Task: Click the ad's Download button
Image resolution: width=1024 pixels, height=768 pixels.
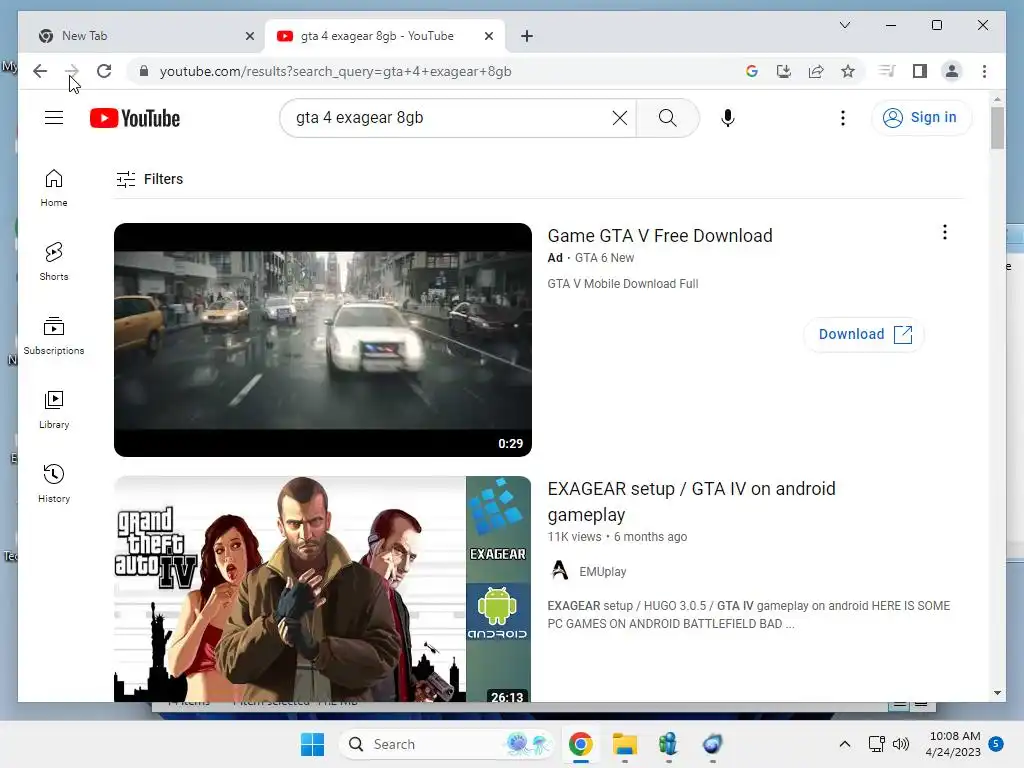Action: coord(864,334)
